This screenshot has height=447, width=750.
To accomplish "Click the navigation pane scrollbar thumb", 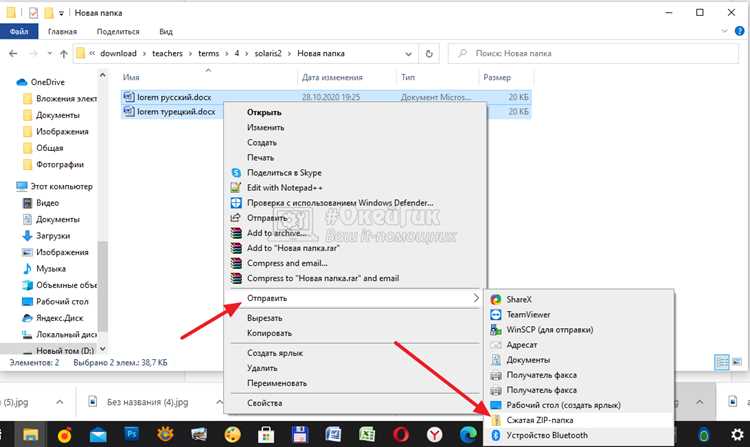I will 102,284.
